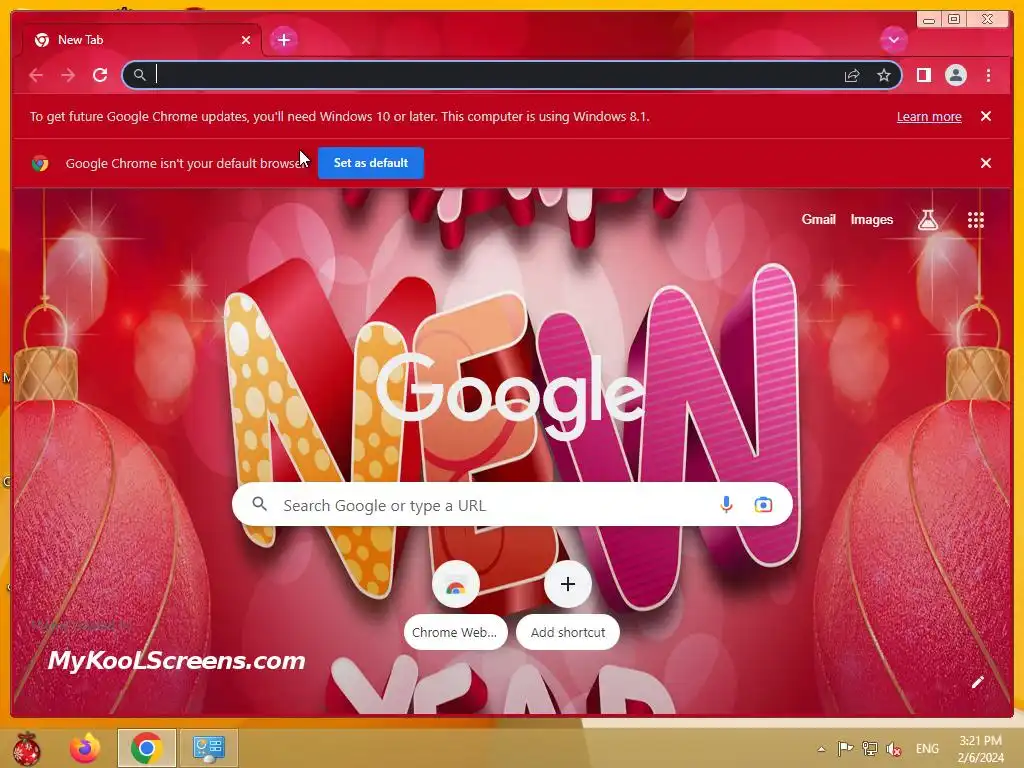Image resolution: width=1024 pixels, height=768 pixels.
Task: Bookmark this tab with the star icon
Action: tap(884, 76)
